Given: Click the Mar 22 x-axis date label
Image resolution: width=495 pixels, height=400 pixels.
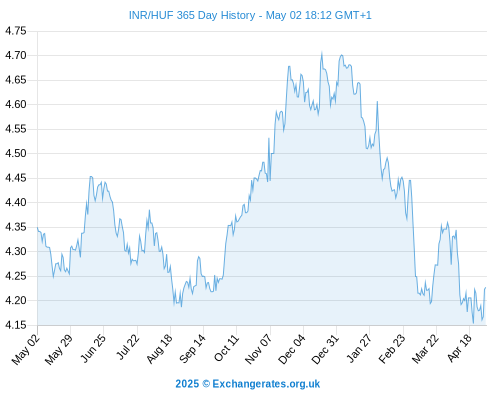Looking at the screenshot, I should point(425,349).
